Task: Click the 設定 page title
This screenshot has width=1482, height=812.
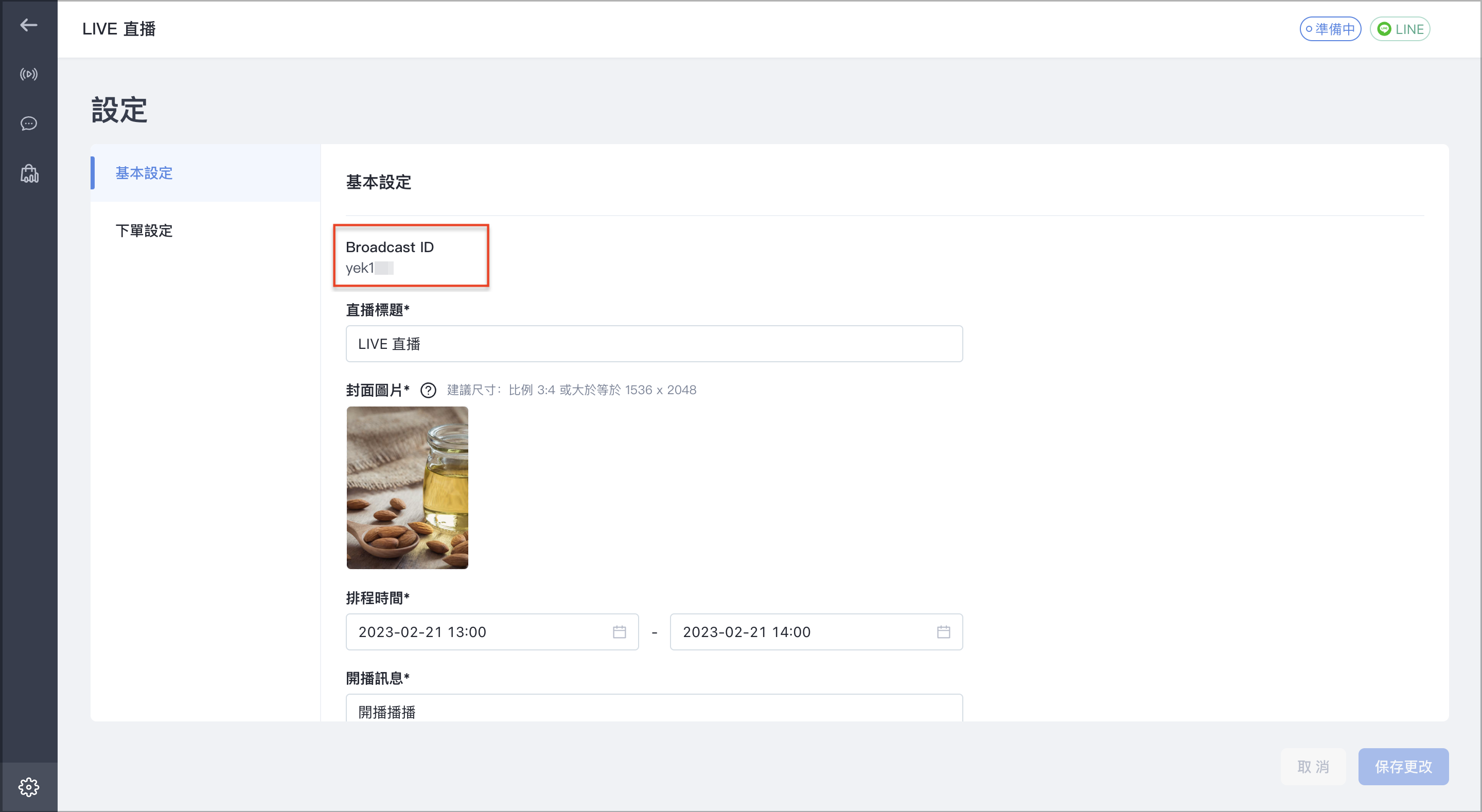Action: pos(119,110)
